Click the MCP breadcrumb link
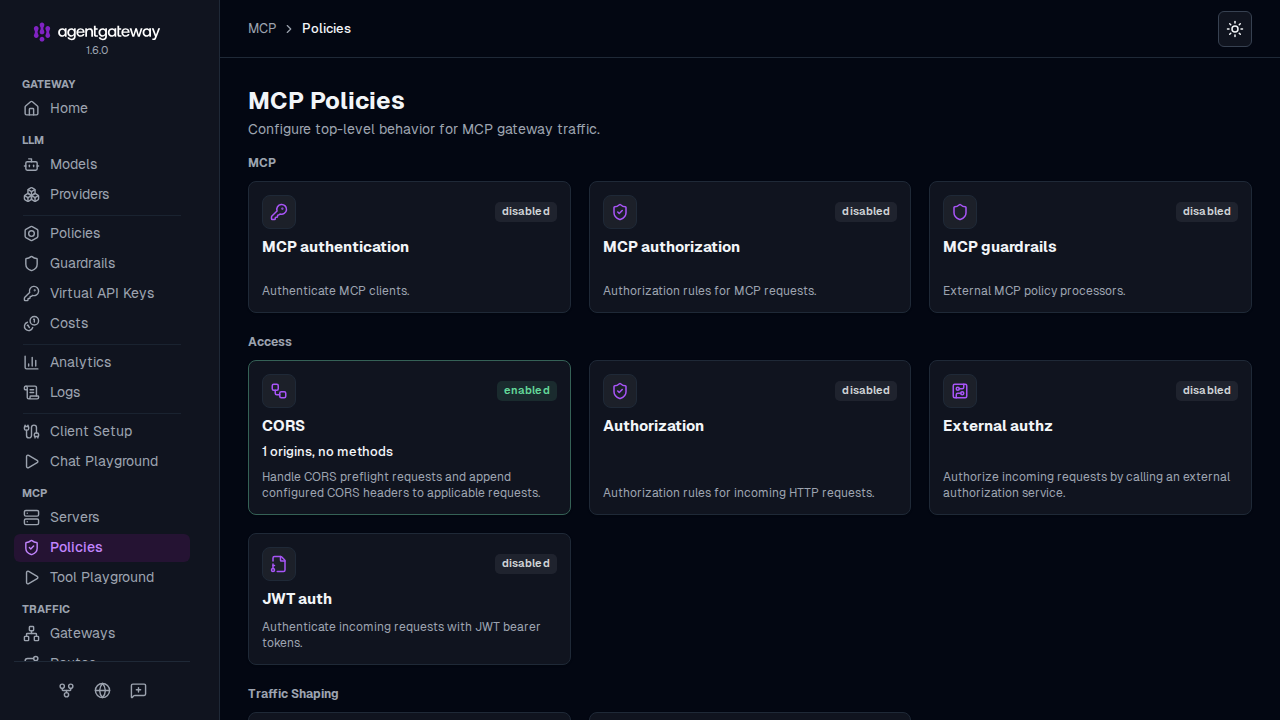This screenshot has height=720, width=1280. pyautogui.click(x=262, y=28)
